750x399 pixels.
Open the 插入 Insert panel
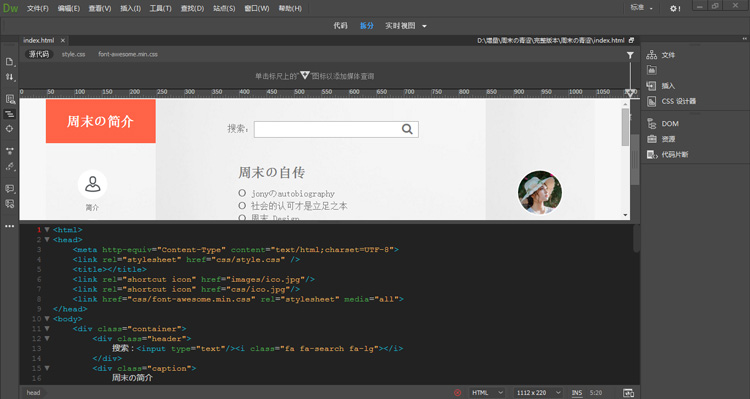click(661, 86)
